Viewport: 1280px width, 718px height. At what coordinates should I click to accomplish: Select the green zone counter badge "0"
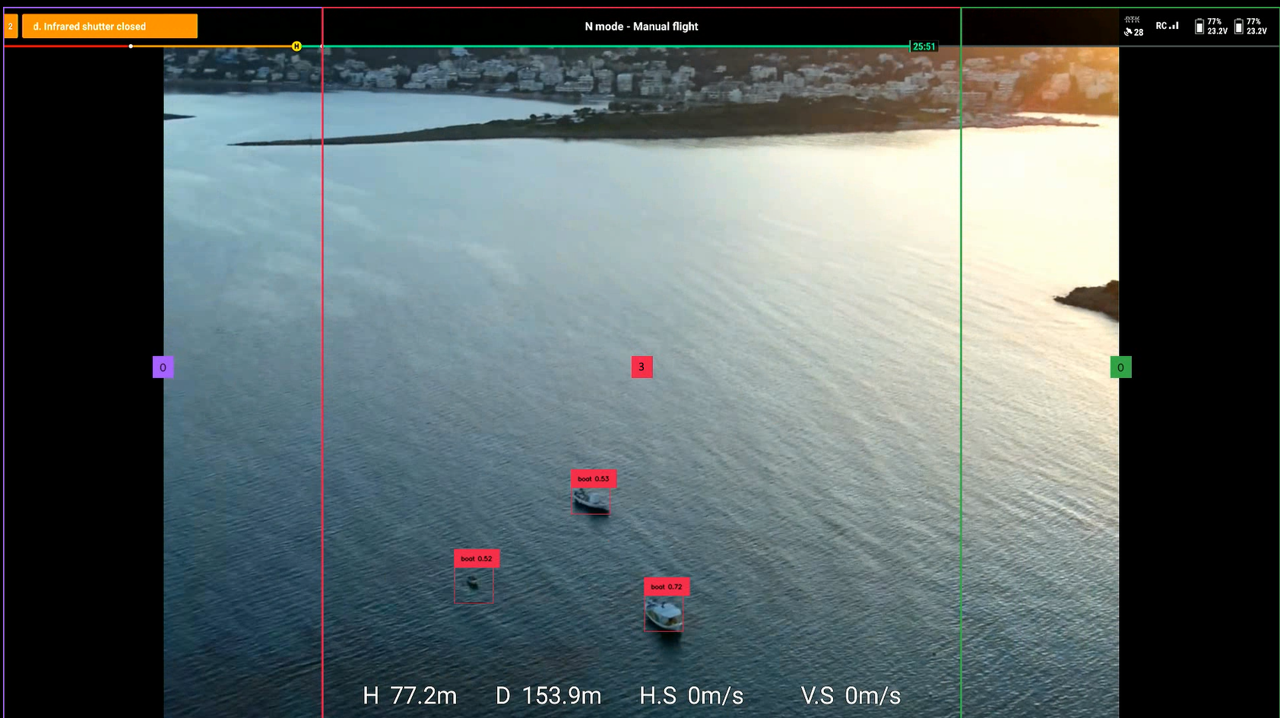(x=1120, y=367)
